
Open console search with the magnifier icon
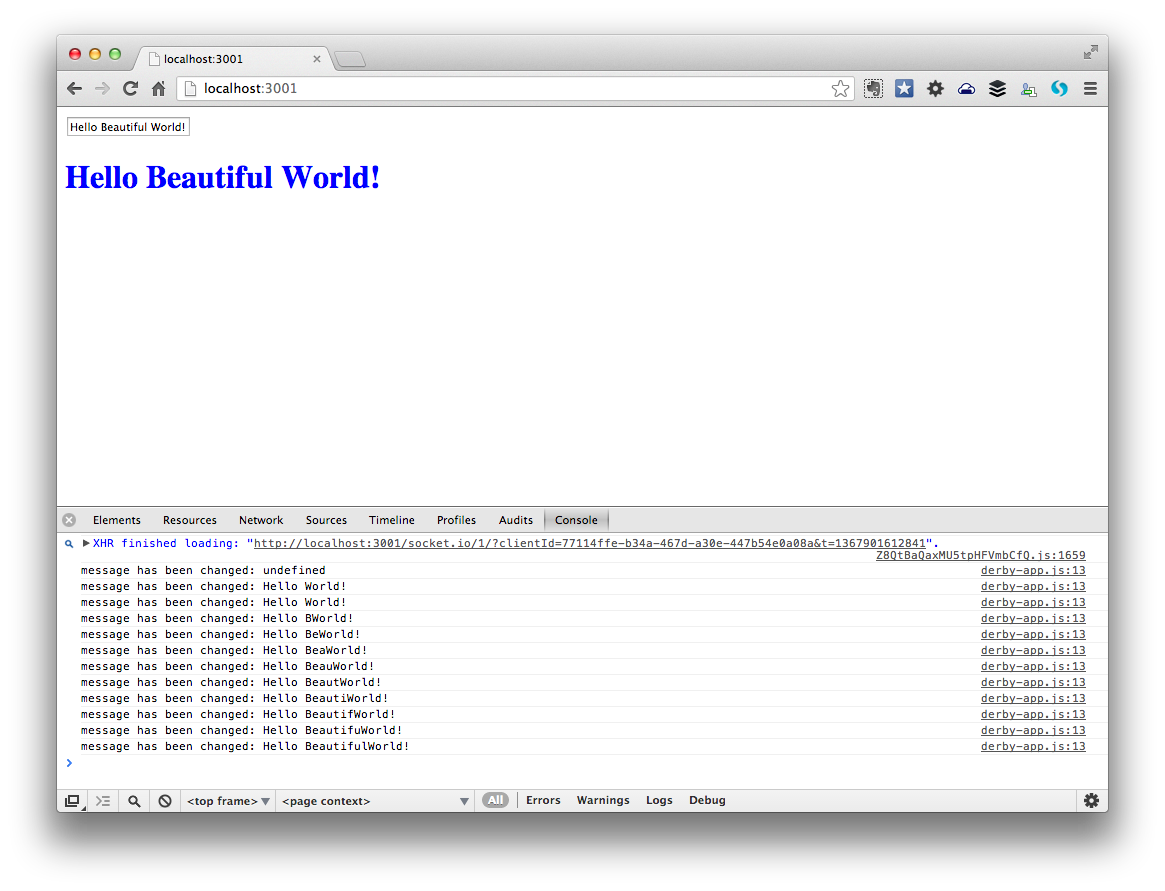click(x=134, y=800)
